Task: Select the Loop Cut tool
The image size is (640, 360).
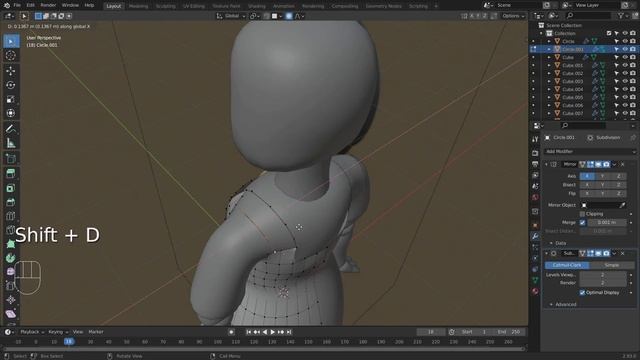Action: coord(11,216)
